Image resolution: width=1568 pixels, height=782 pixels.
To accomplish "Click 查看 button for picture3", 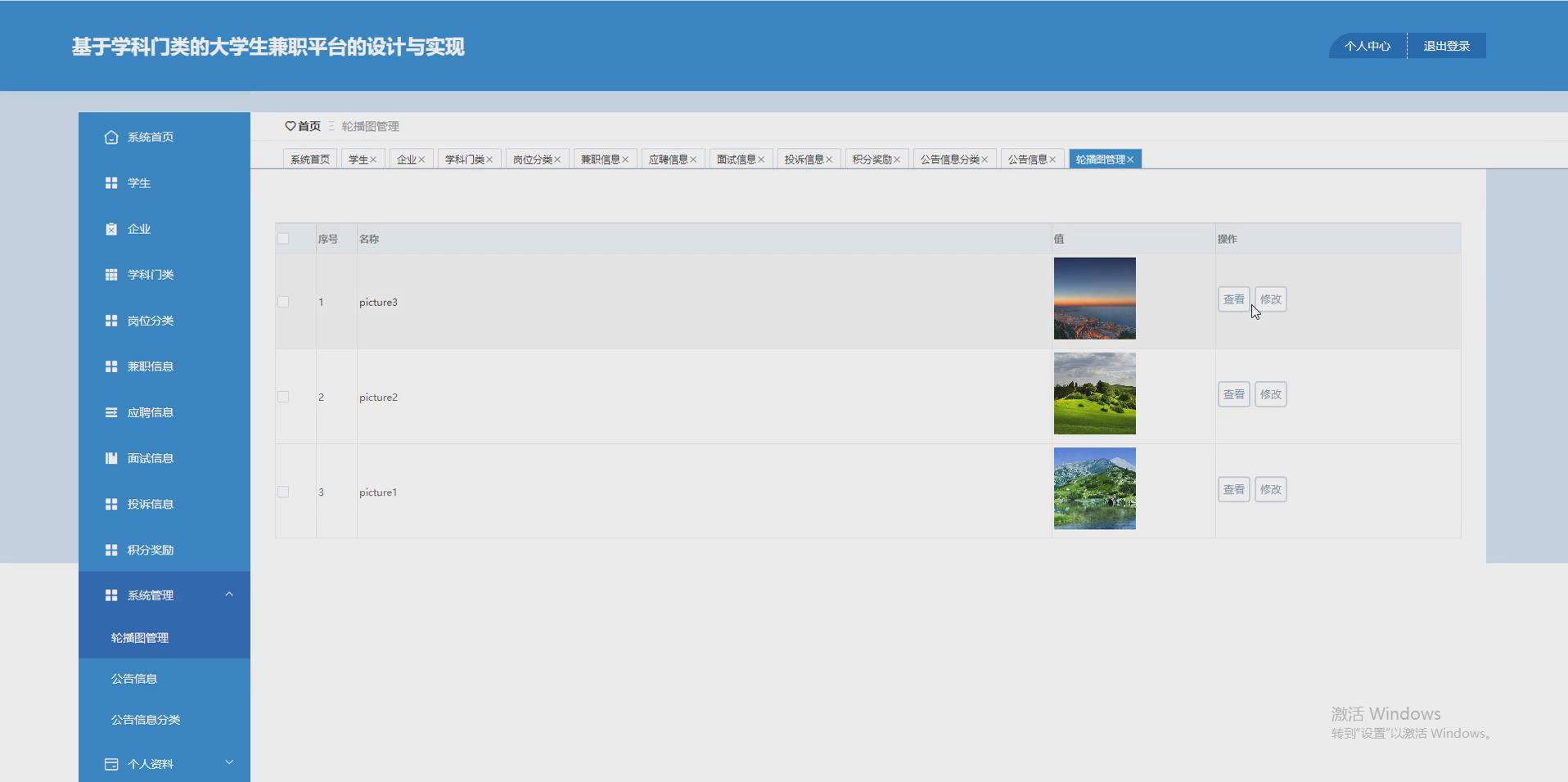I will click(1233, 299).
